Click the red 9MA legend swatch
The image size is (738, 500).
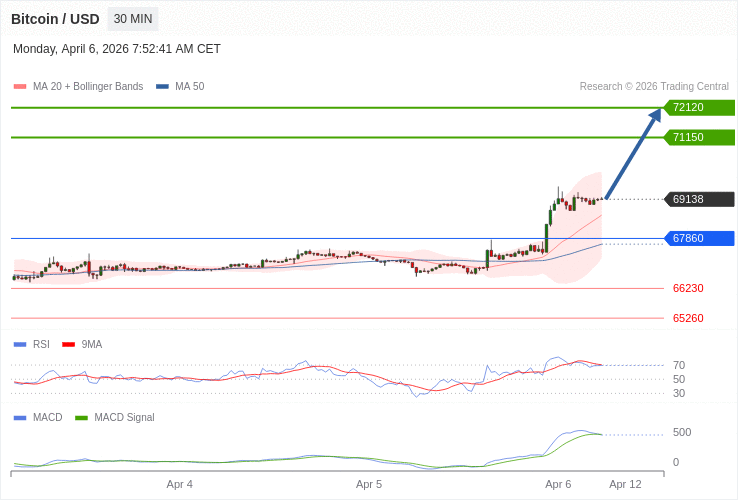point(69,345)
